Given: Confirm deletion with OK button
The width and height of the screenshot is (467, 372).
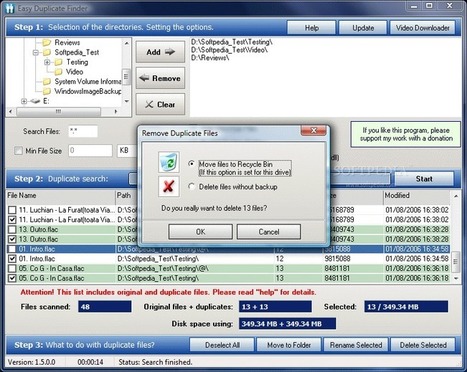Looking at the screenshot, I should 200,232.
